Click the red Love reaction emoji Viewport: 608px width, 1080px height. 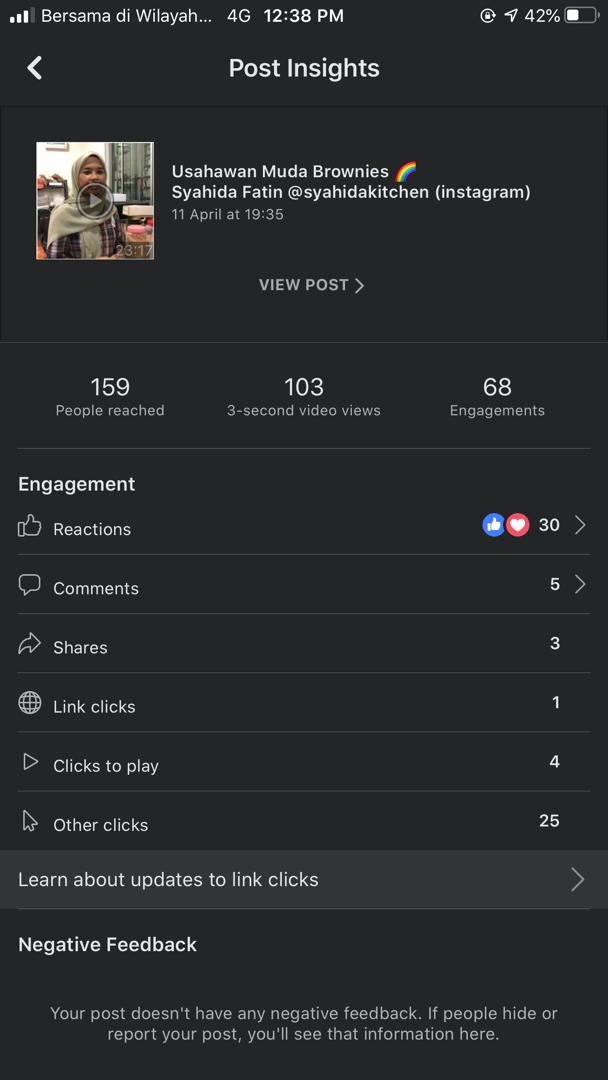click(x=517, y=525)
